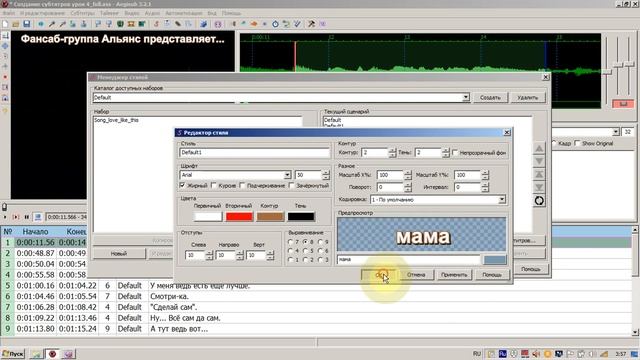The image size is (640, 360).
Task: Click the stopwatch timing toolbar icon
Action: [x=275, y=24]
